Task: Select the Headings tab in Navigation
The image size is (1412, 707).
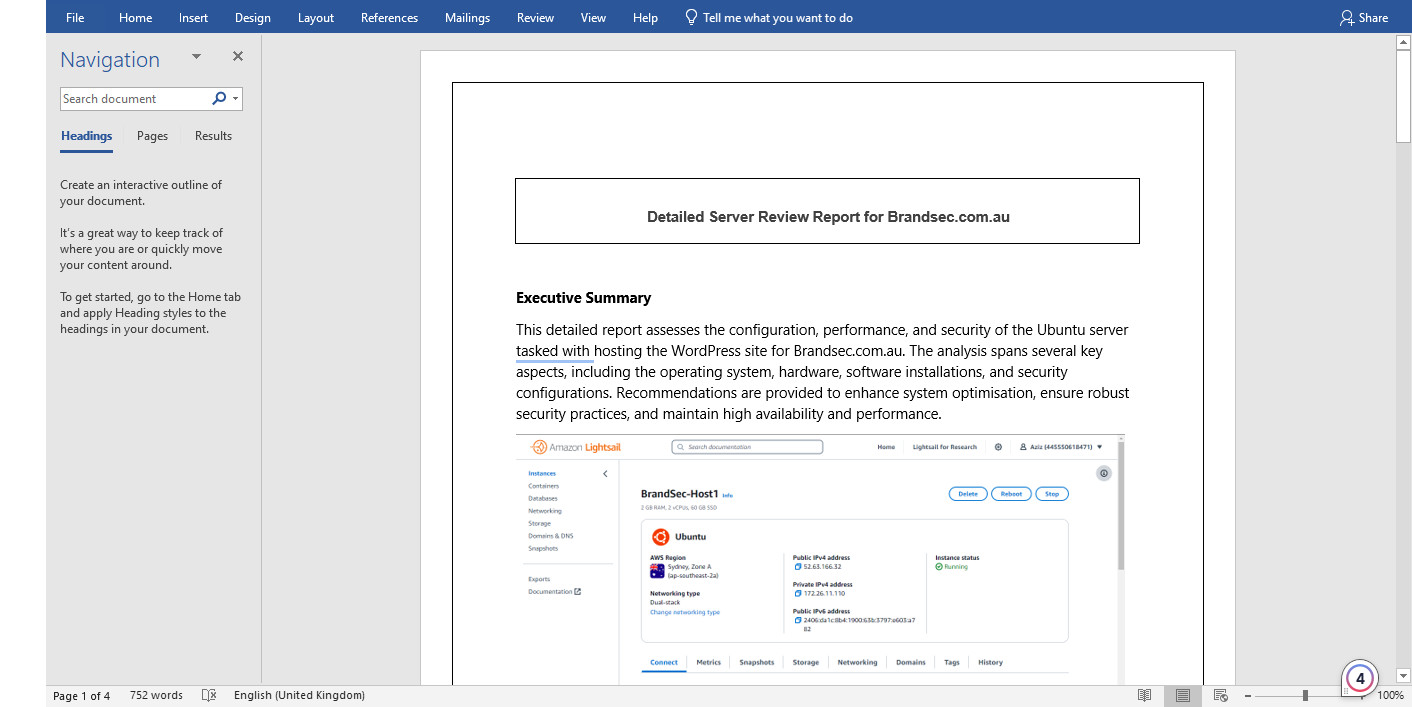Action: coord(86,136)
